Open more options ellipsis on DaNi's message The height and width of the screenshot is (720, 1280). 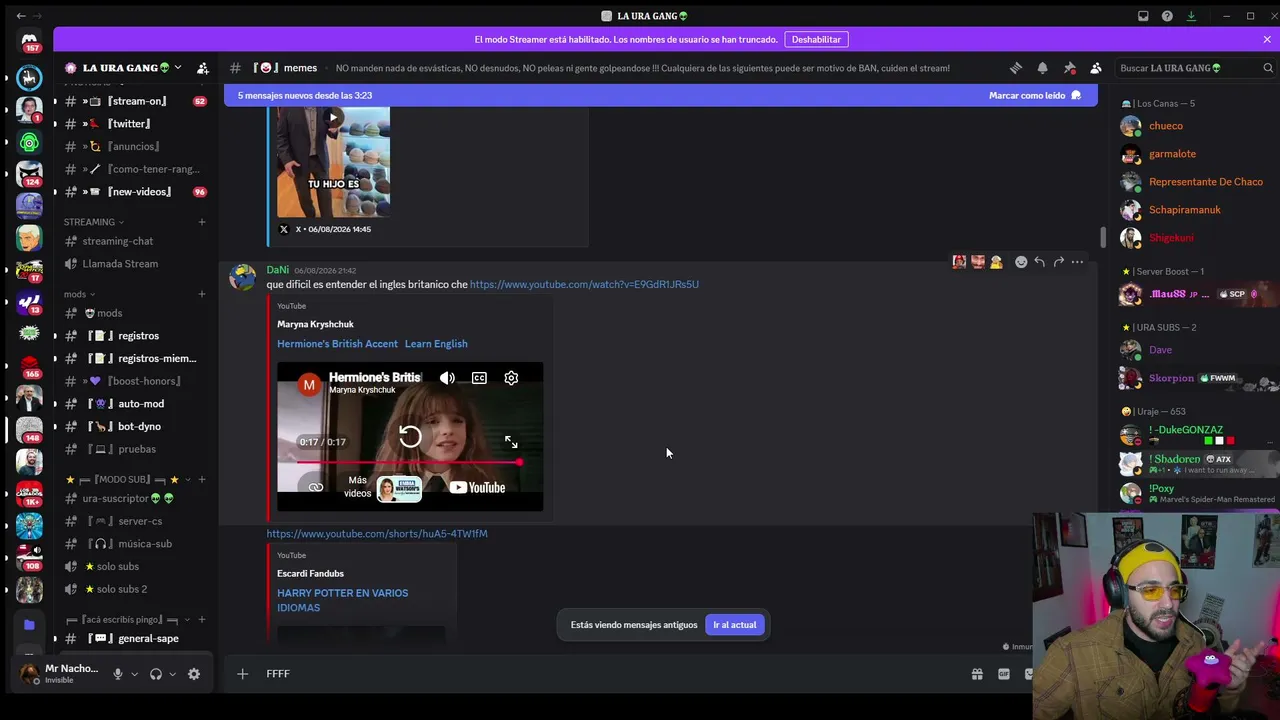click(1077, 262)
